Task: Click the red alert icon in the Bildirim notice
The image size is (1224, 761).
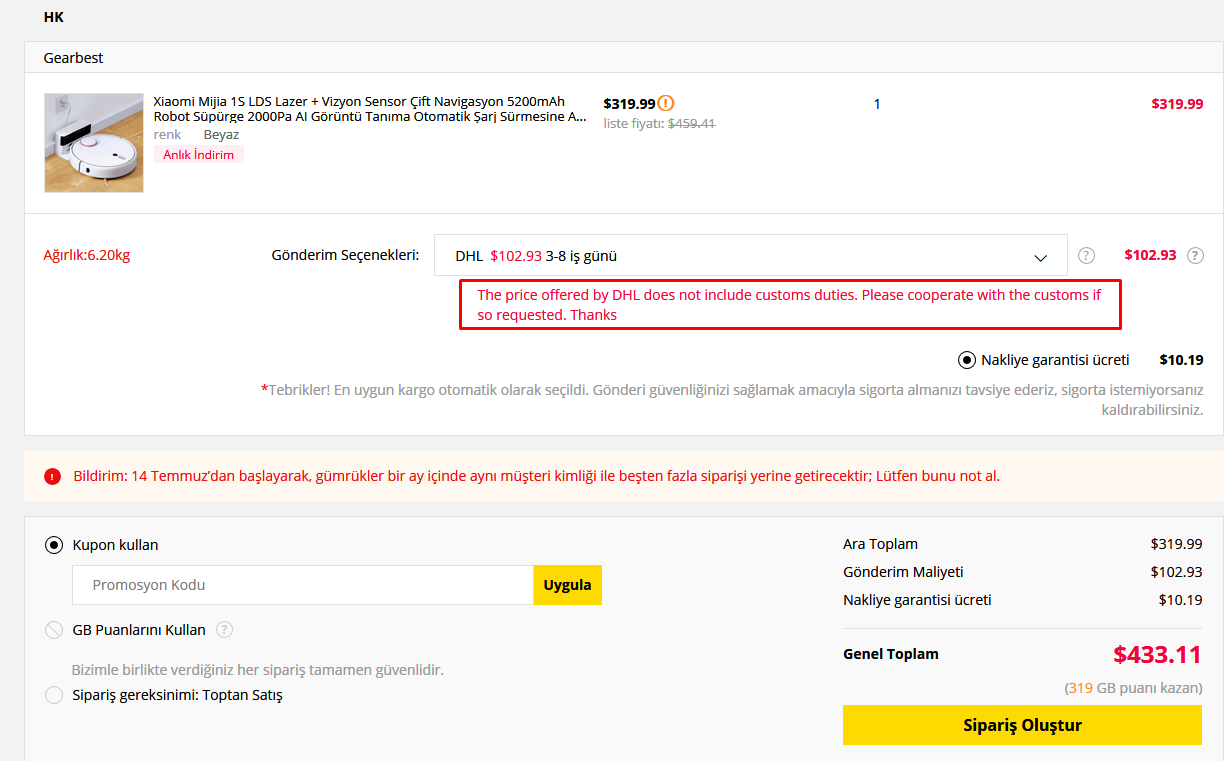Action: click(x=52, y=476)
